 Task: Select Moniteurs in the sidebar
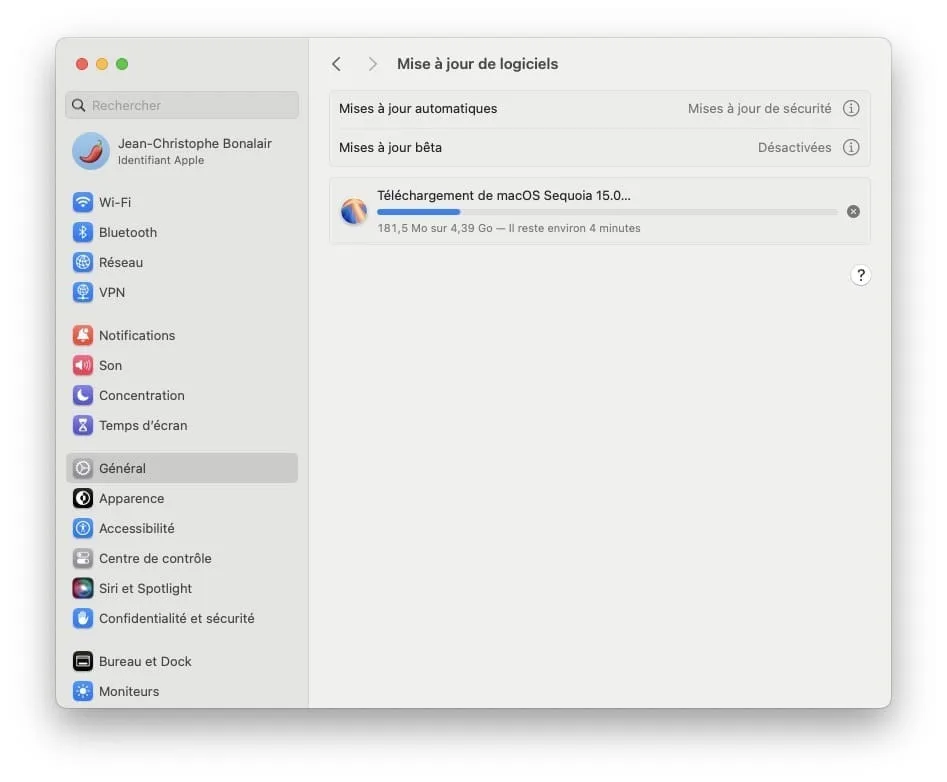[123, 691]
